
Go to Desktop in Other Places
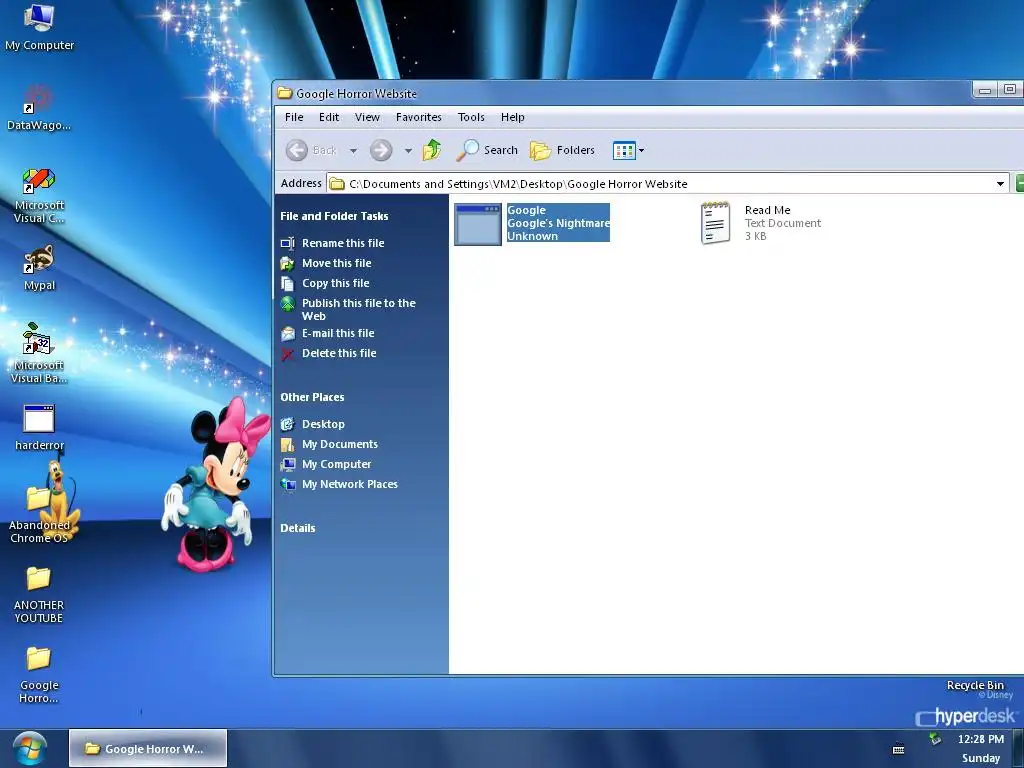323,424
